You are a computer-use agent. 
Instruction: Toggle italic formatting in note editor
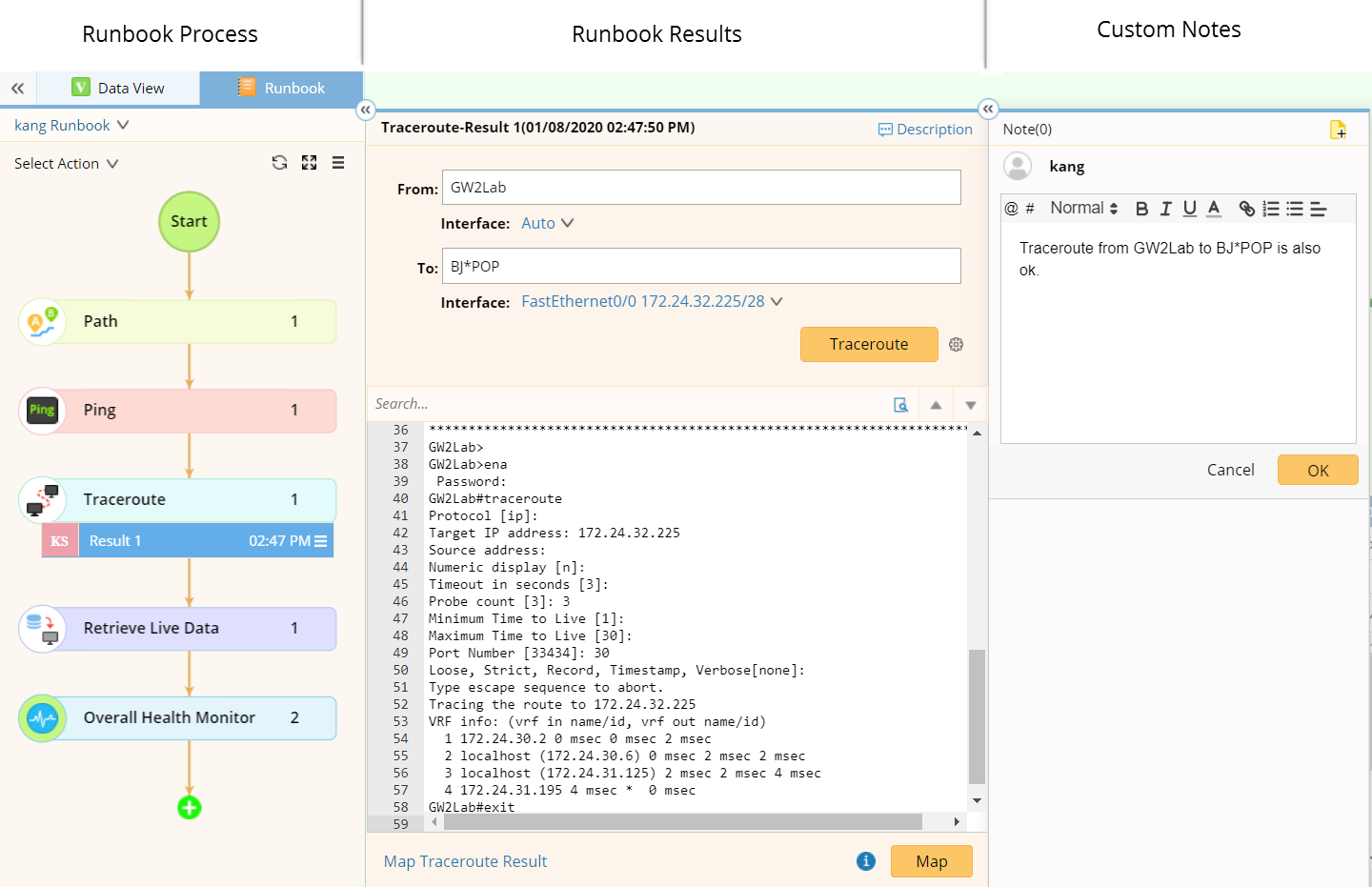[x=1165, y=209]
